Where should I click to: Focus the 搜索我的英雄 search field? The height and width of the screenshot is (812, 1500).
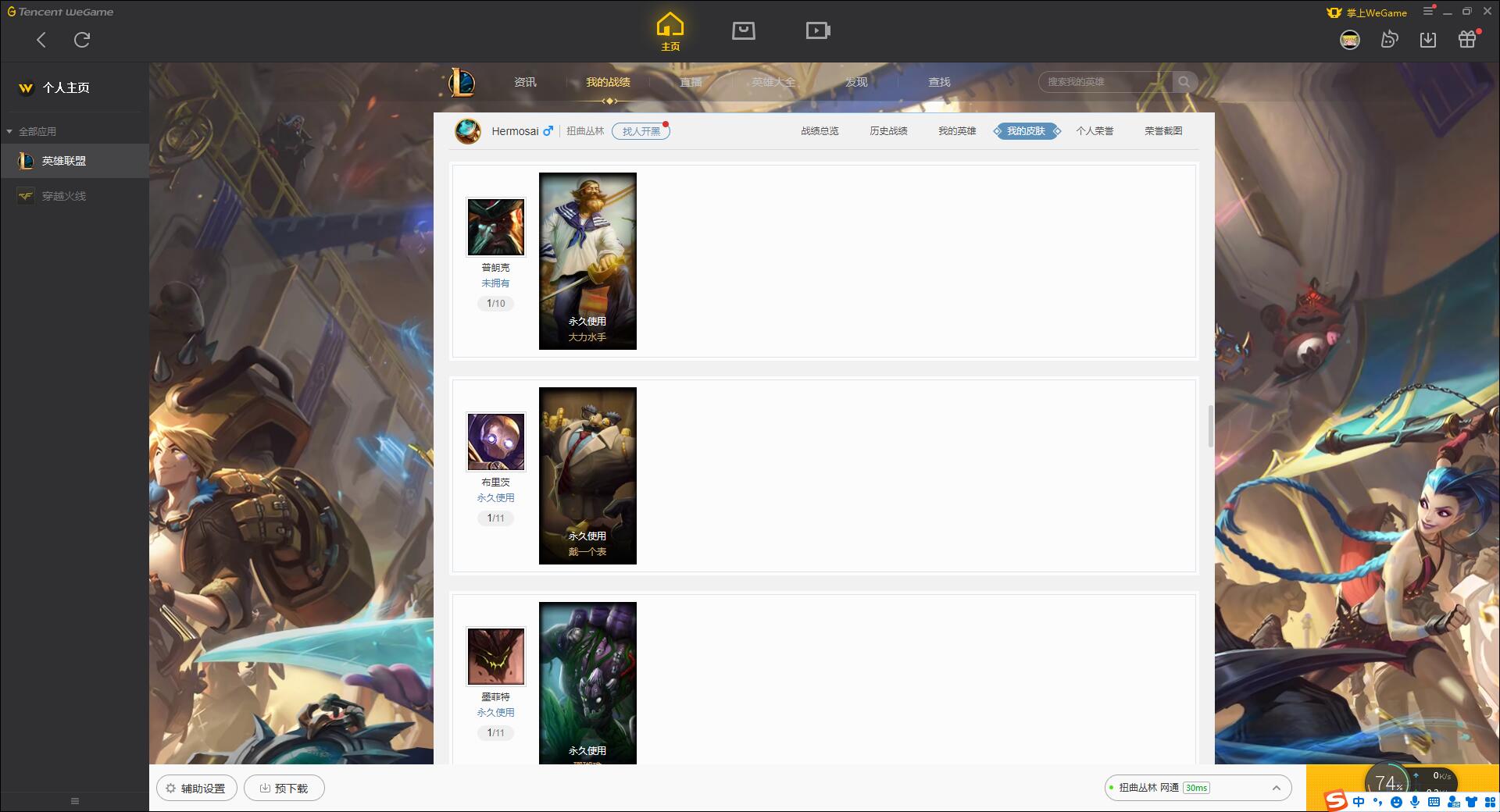tap(1105, 82)
